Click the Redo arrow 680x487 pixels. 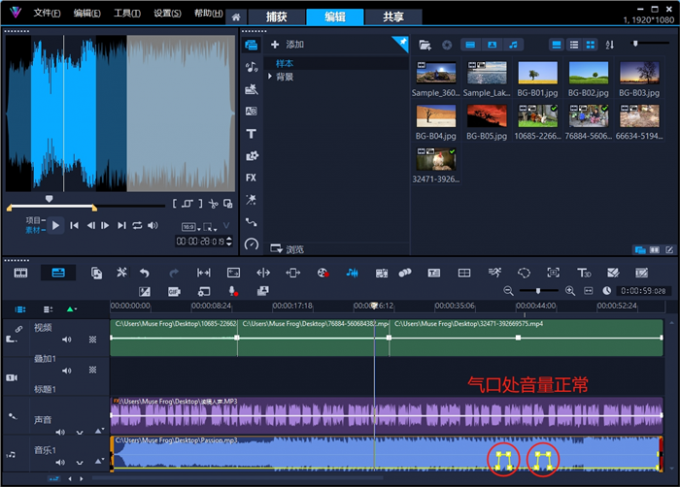pos(174,273)
